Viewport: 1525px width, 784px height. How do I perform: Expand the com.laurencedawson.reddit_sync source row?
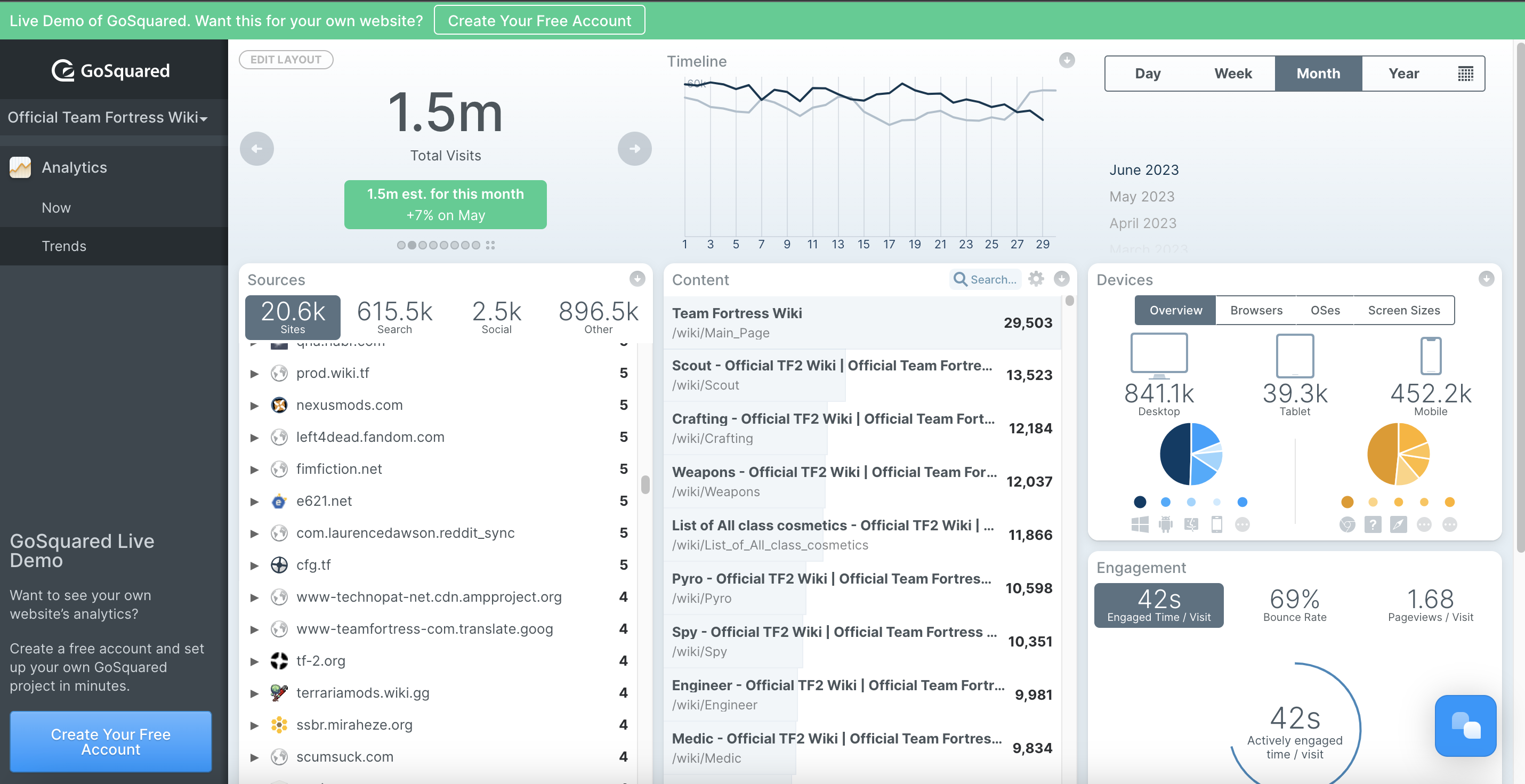tap(255, 534)
